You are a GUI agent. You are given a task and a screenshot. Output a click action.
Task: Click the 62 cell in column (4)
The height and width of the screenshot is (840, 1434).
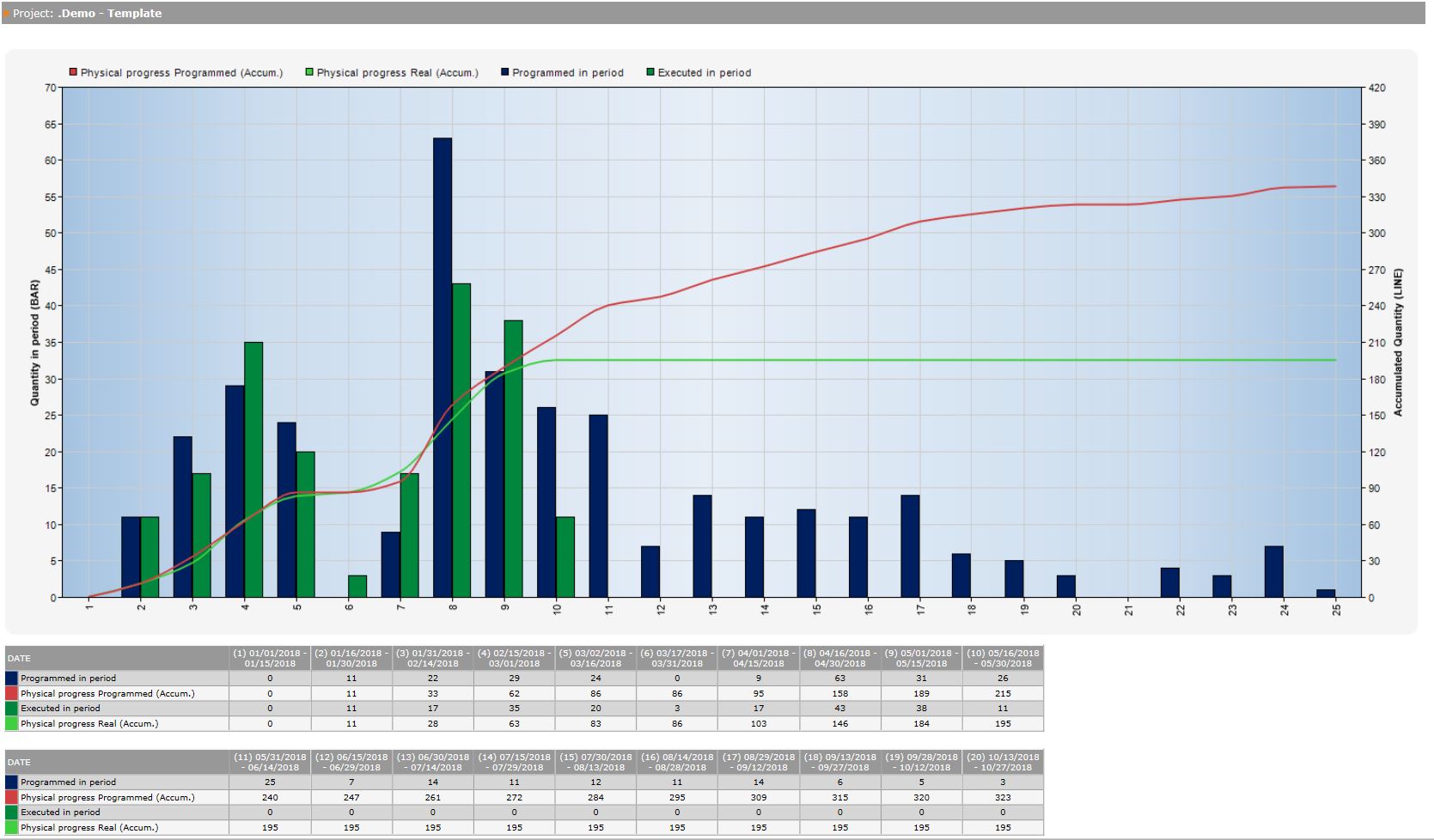(x=514, y=693)
